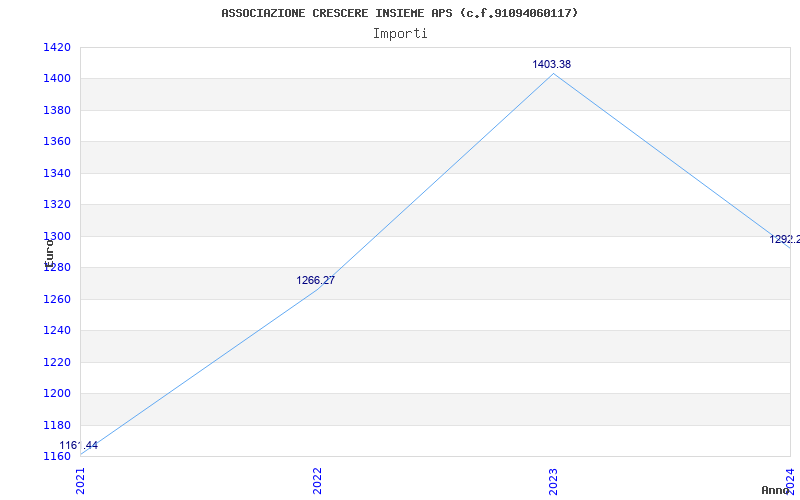800x500 pixels.
Task: Click the 1180 y-axis tick label
Action: (57, 425)
